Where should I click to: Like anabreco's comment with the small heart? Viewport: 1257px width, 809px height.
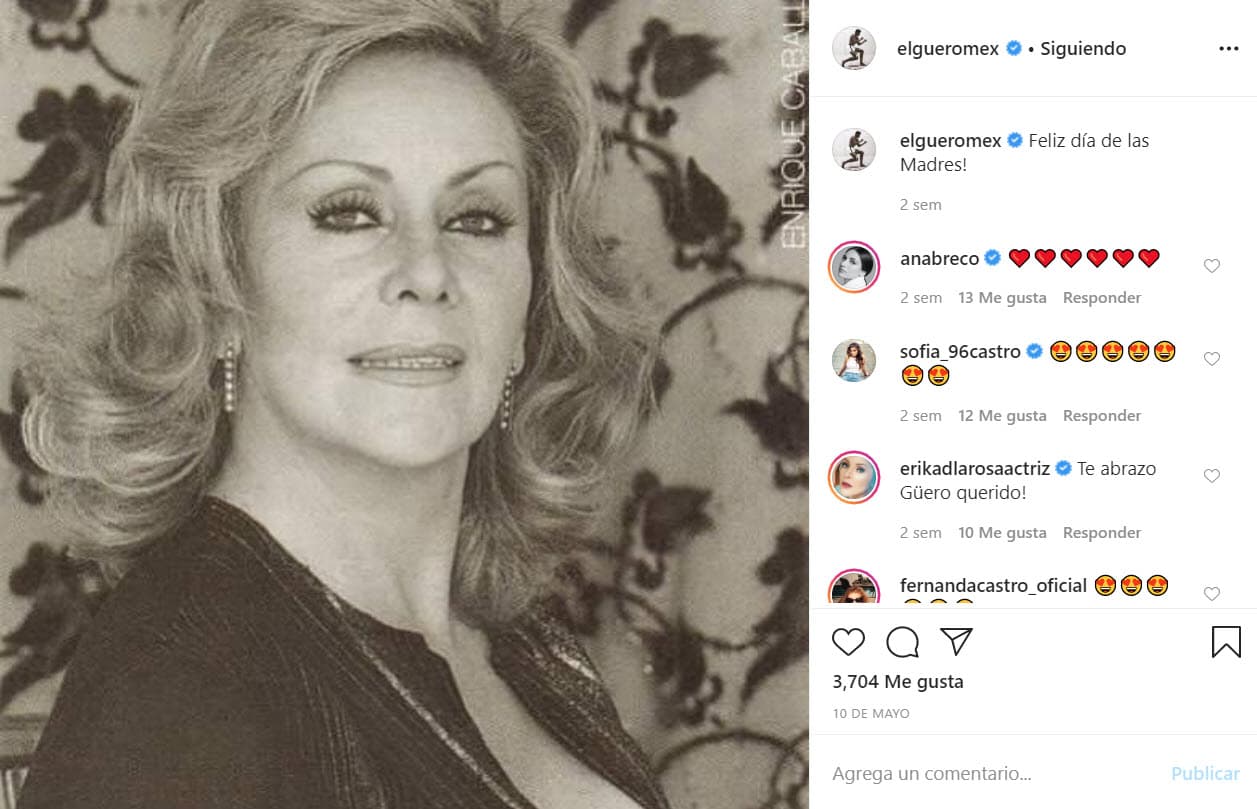pyautogui.click(x=1211, y=266)
